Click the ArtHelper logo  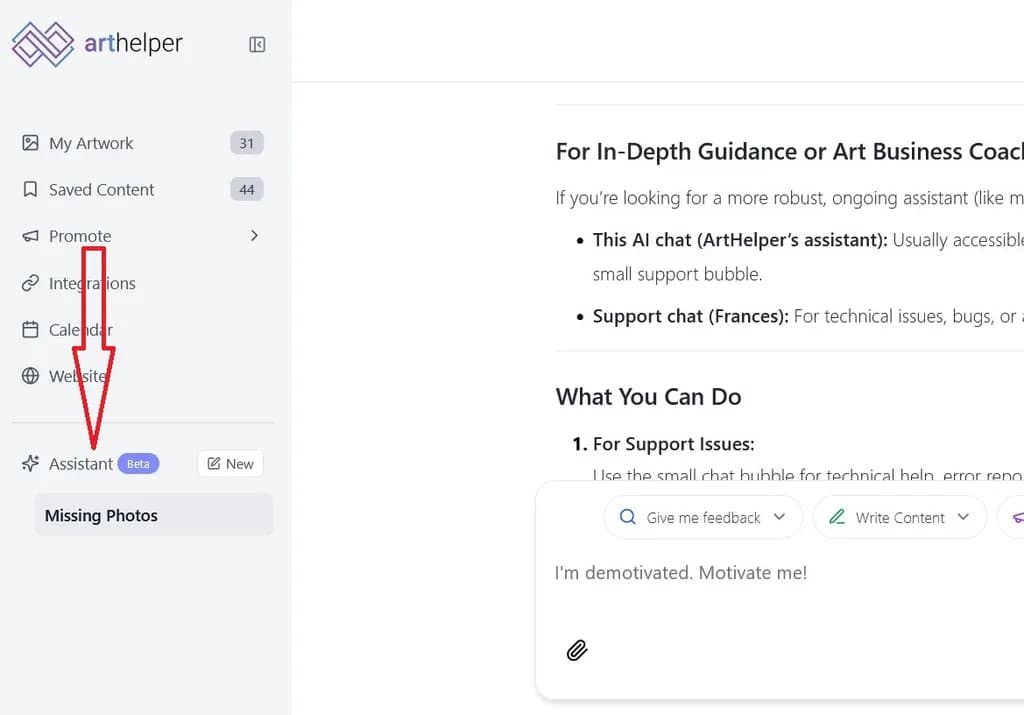coord(97,44)
